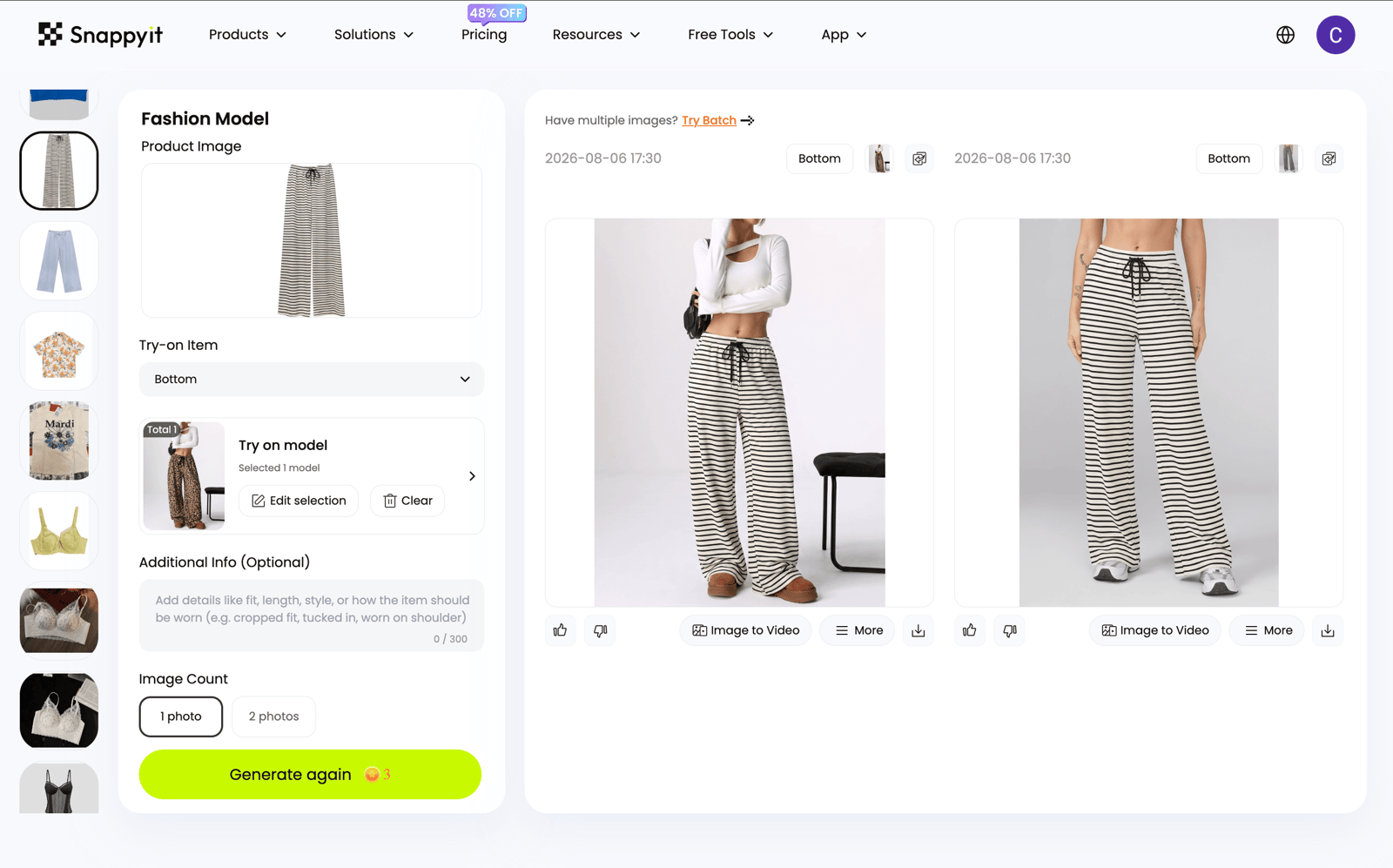Viewport: 1393px width, 868px height.
Task: Open More options for second image
Action: [x=1268, y=630]
